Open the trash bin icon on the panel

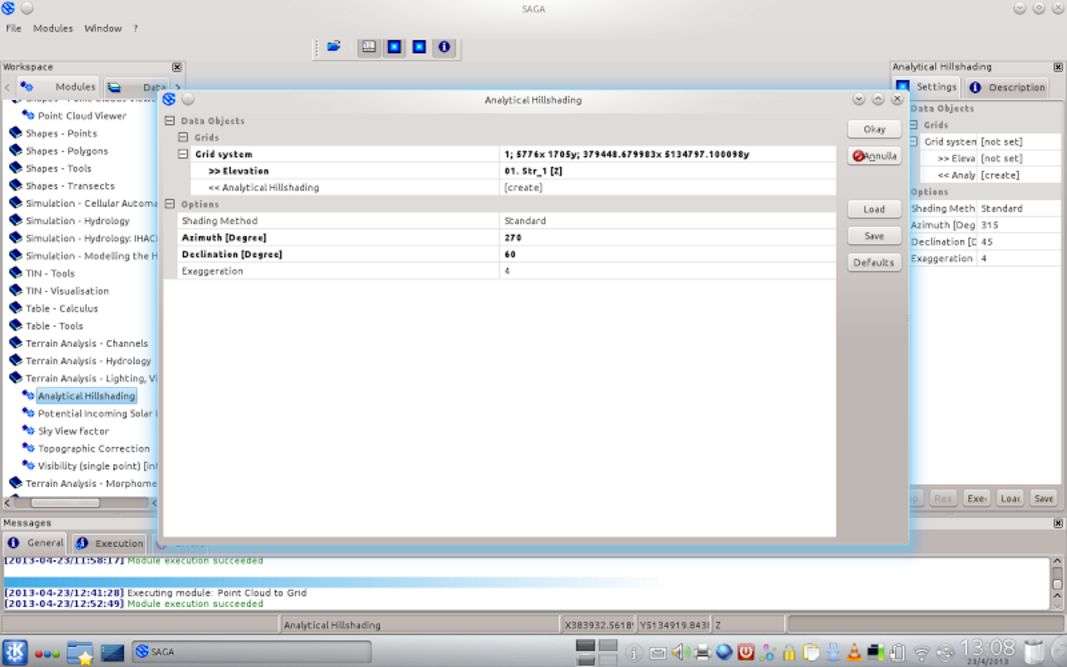[x=1034, y=651]
